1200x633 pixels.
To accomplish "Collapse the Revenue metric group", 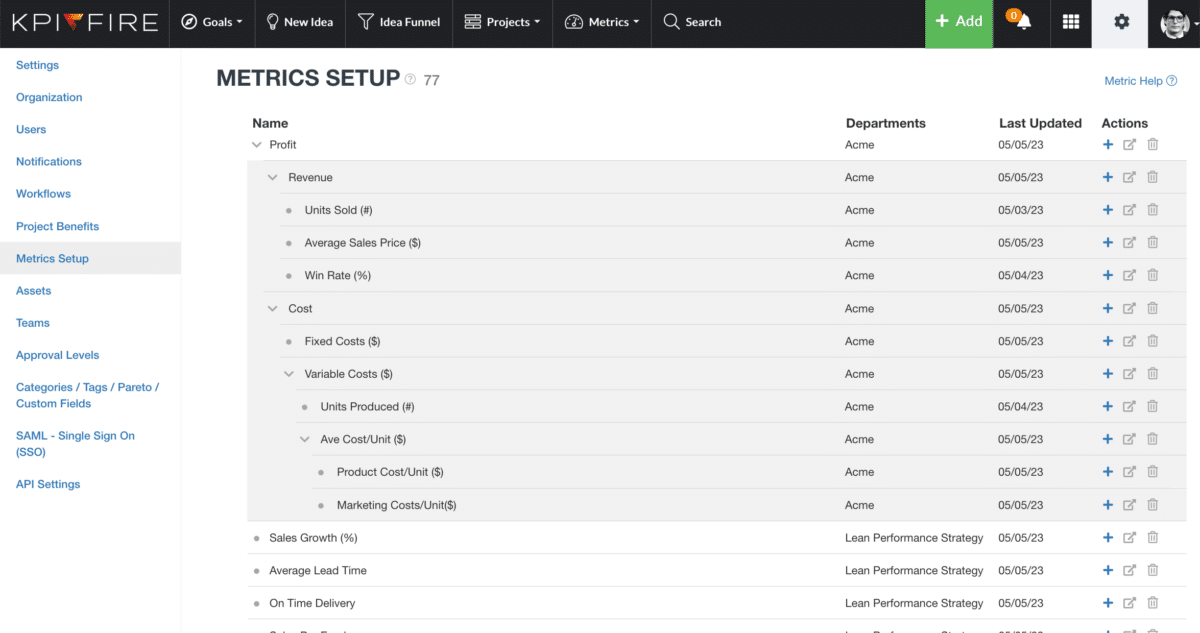I will tap(272, 178).
